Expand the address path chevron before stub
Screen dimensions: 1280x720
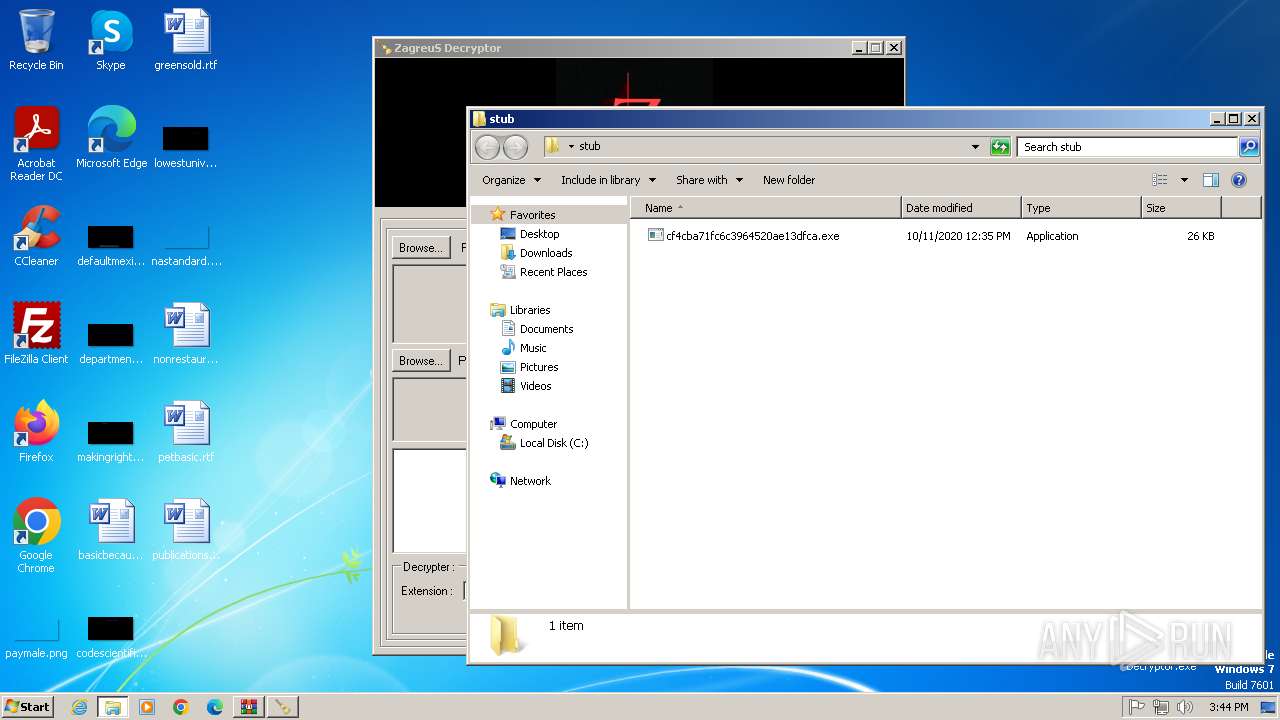[x=571, y=147]
